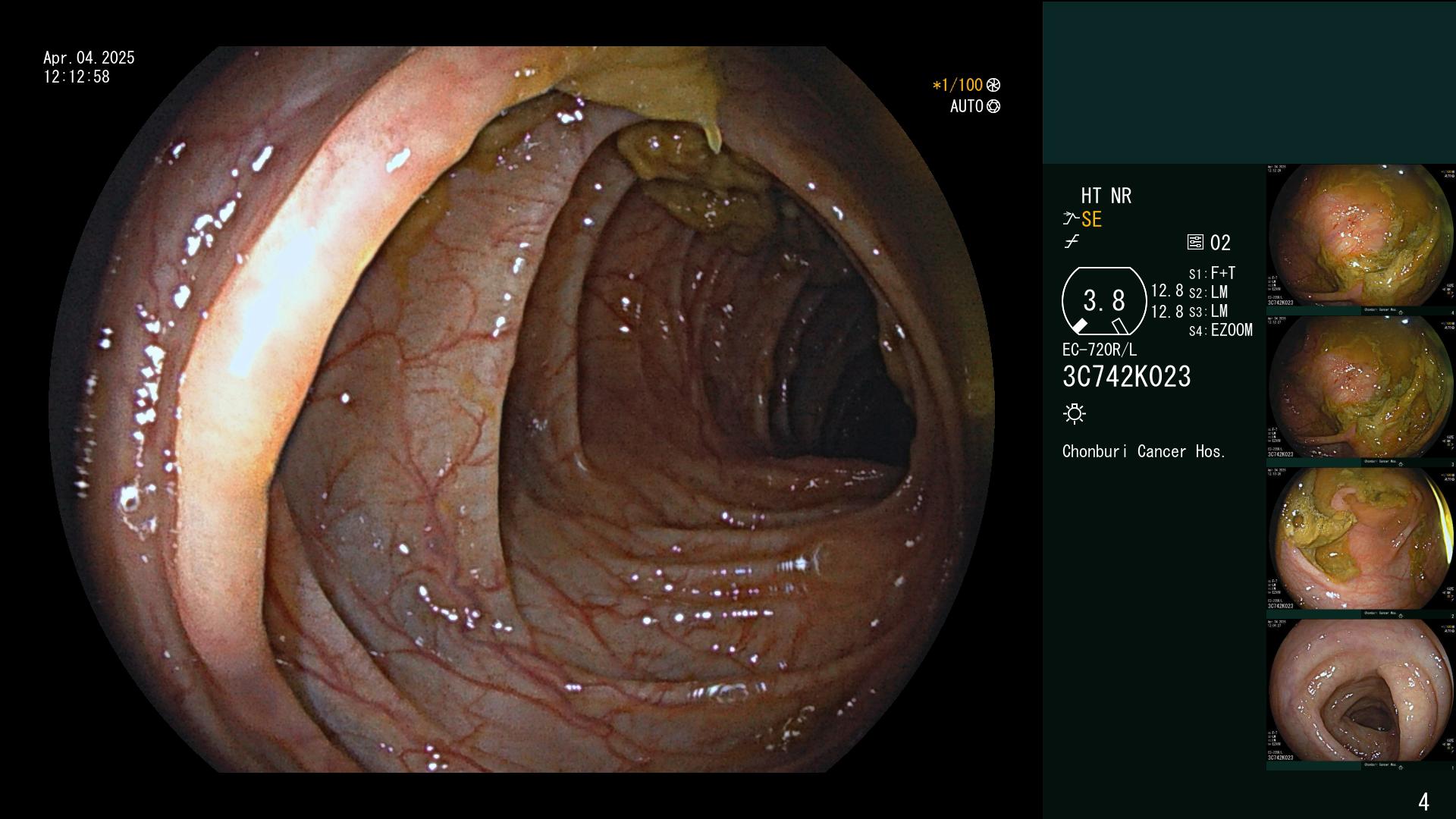Click the serial number 3C742K023
This screenshot has height=819, width=1456.
pos(1127,377)
